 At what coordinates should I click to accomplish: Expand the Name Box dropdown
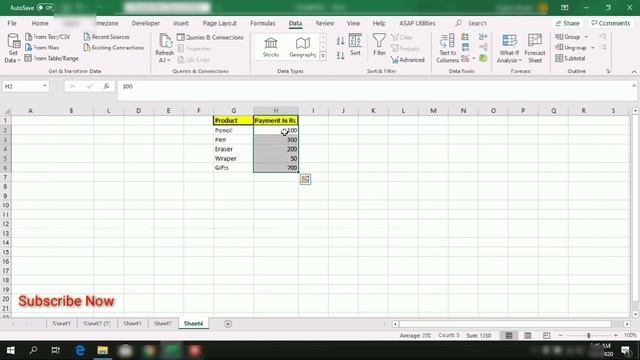click(x=44, y=86)
